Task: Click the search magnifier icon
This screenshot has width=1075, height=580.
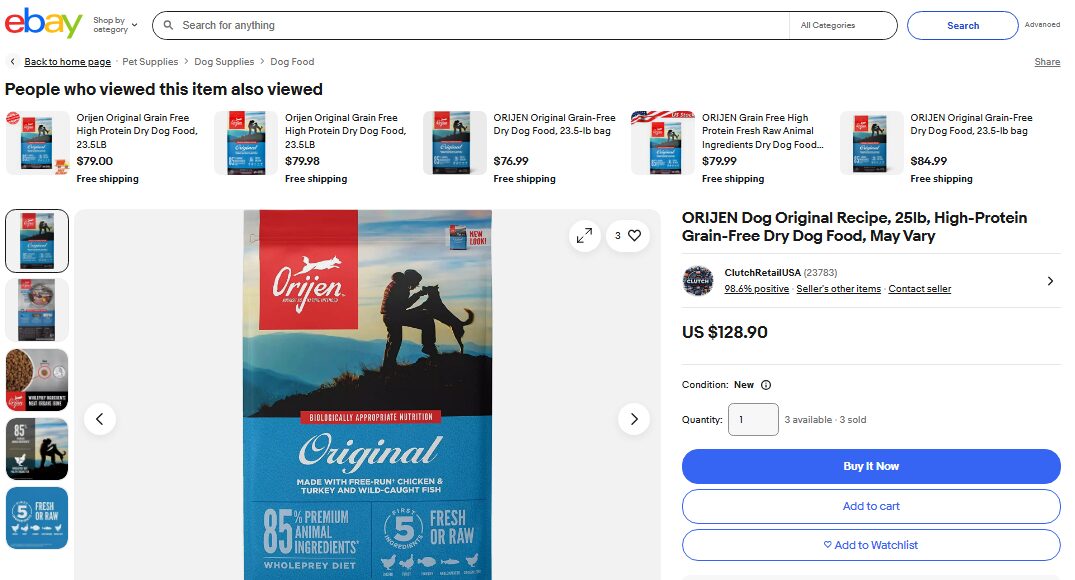Action: (x=170, y=25)
